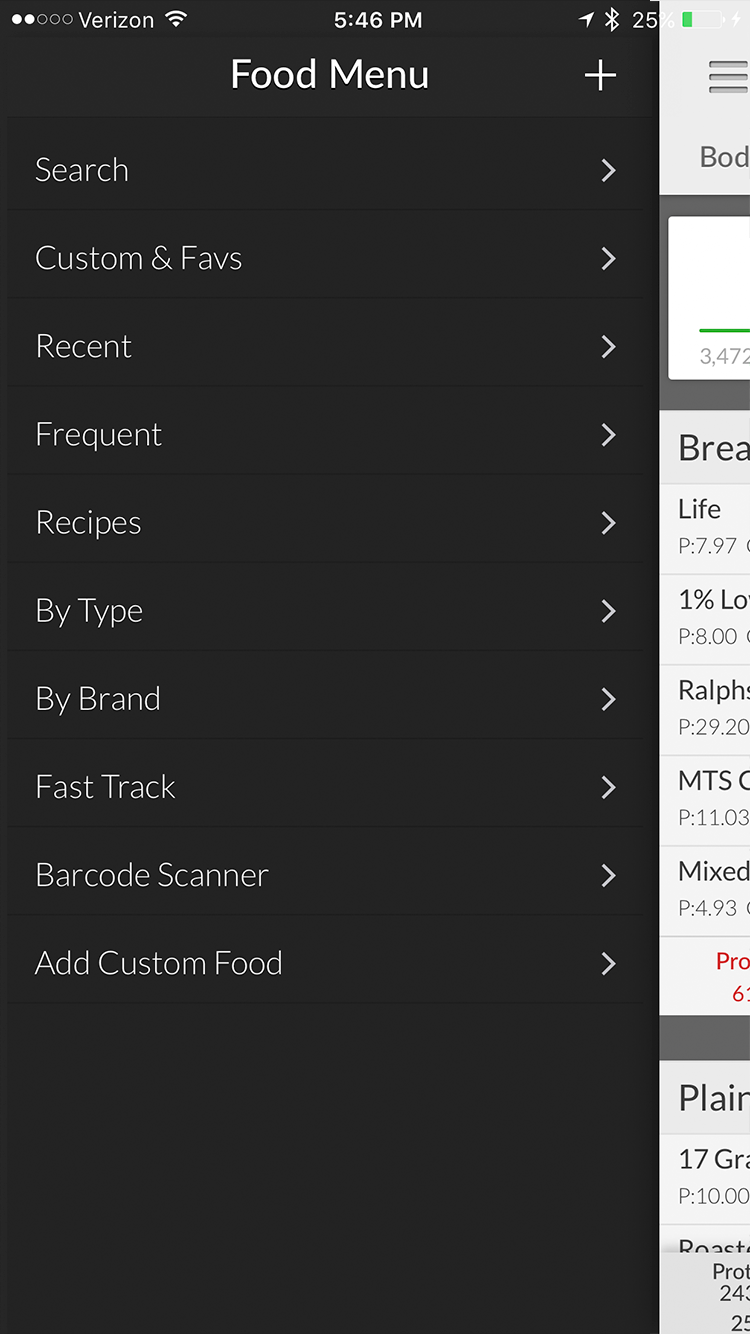Click the chevron next to Custom & Favs

tap(608, 258)
